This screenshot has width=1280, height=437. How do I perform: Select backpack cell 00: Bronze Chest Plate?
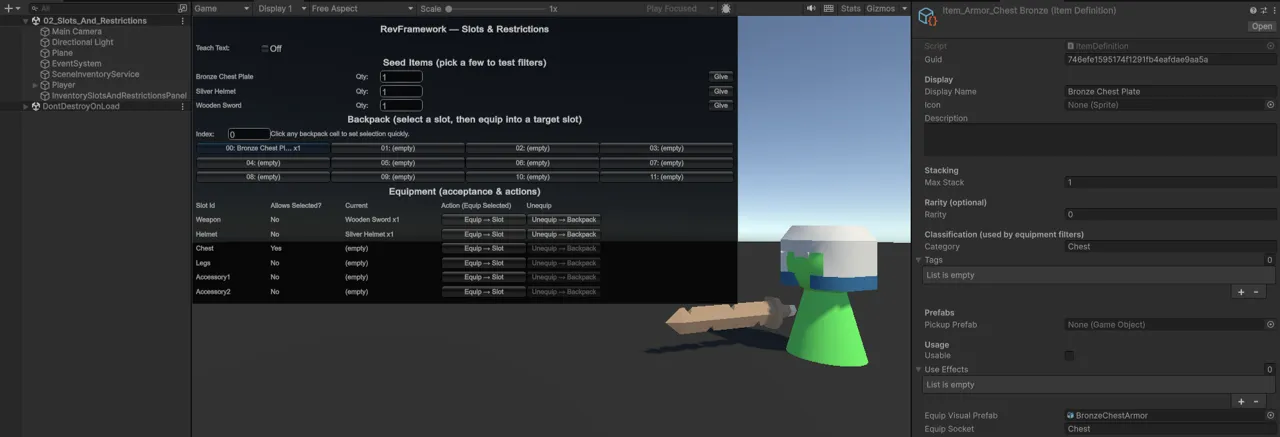coord(263,148)
